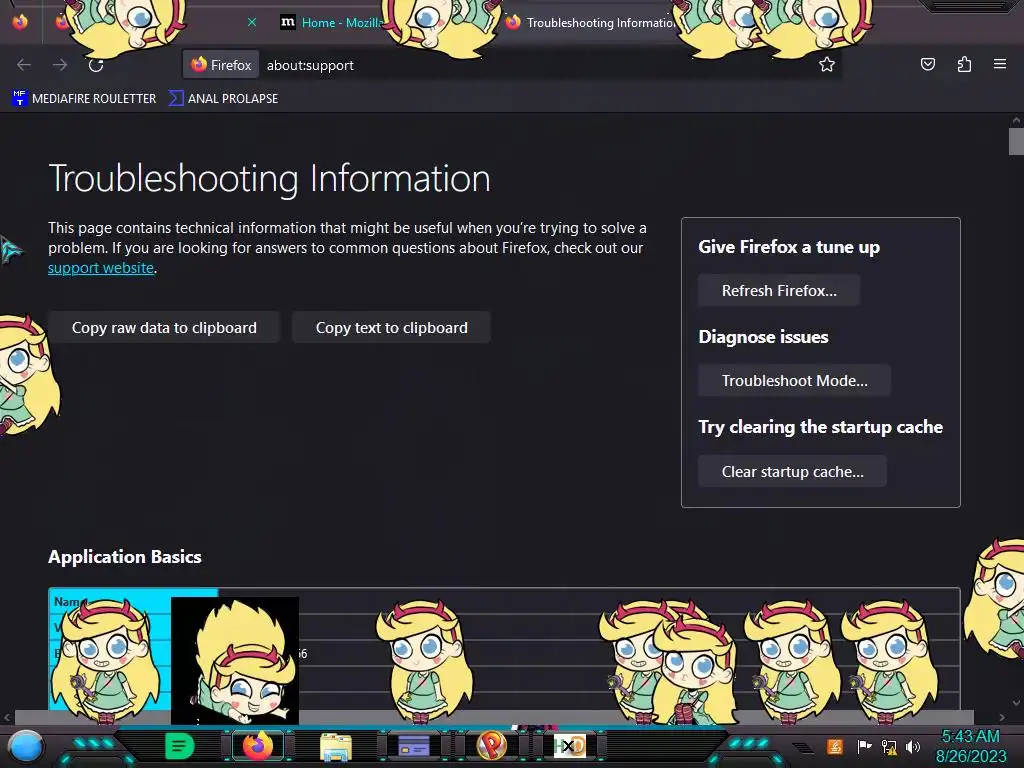
Task: Click the pinned Firefox tab at far left
Action: click(x=20, y=22)
